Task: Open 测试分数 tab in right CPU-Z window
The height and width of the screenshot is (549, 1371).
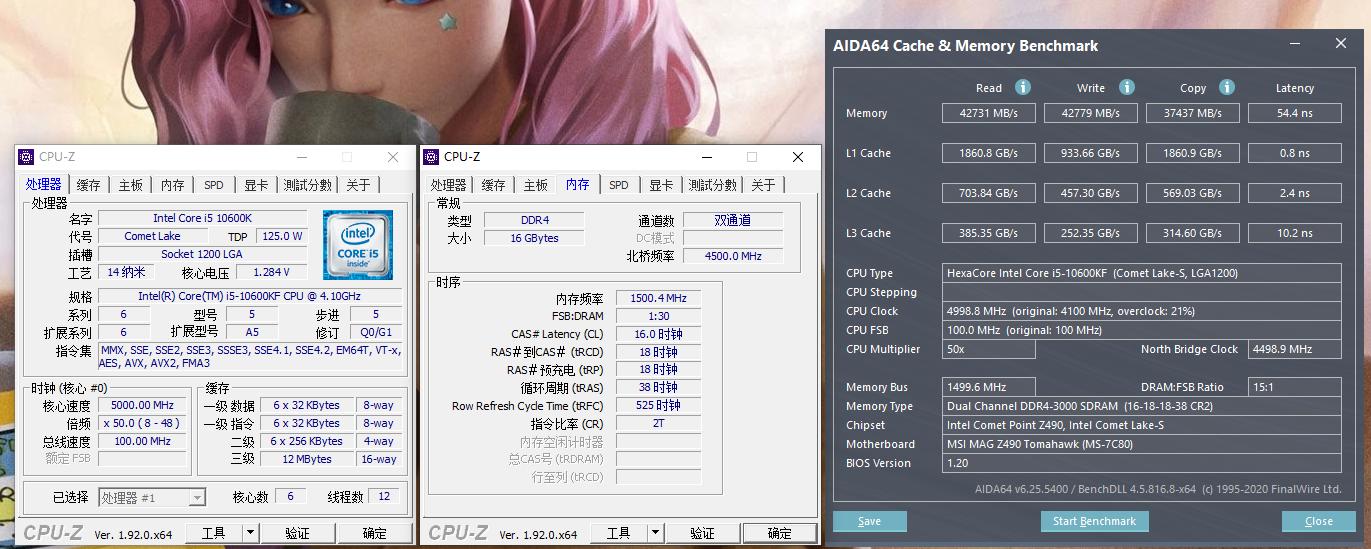Action: click(x=713, y=185)
